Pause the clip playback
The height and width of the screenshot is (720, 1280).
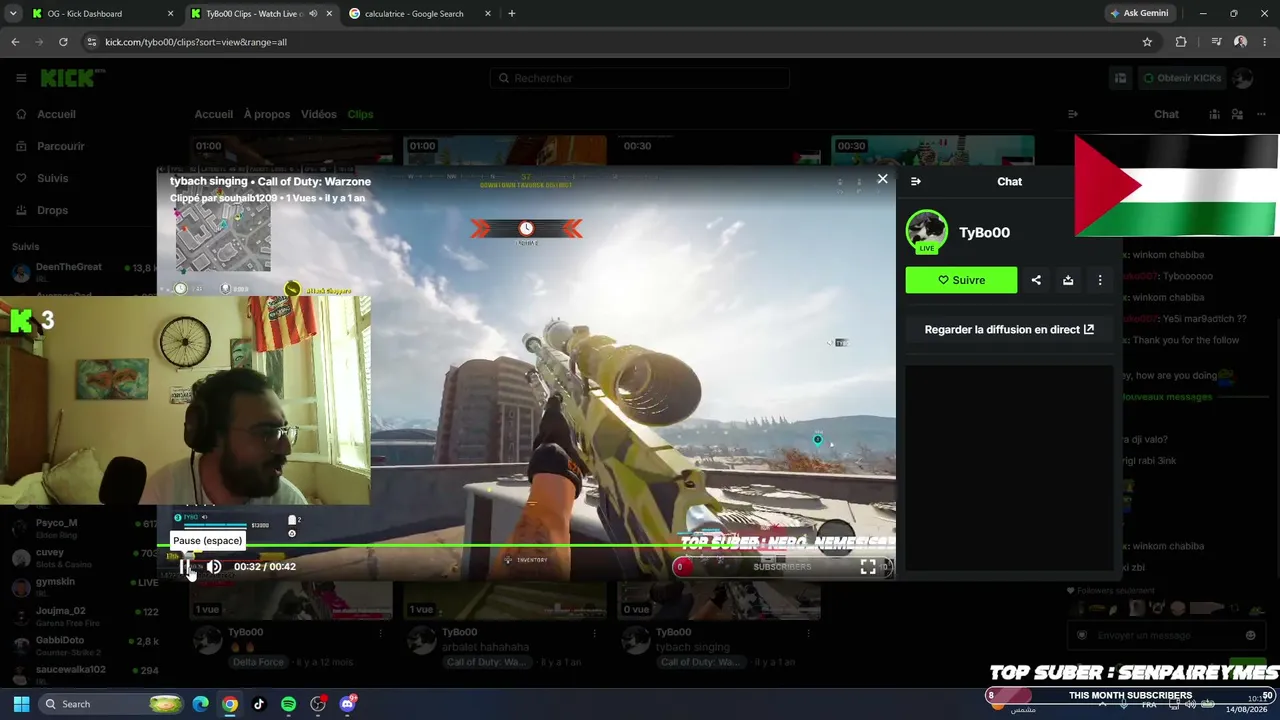[x=185, y=566]
